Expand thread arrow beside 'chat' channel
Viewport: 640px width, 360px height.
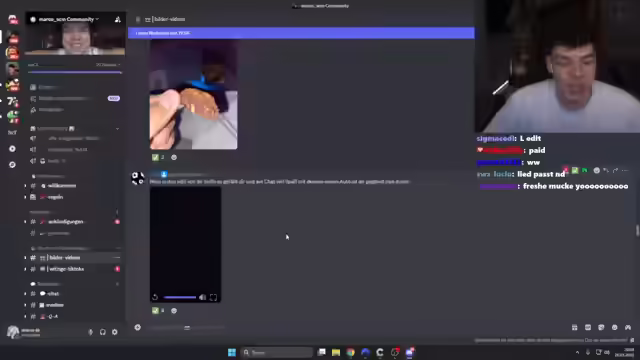pyautogui.click(x=25, y=293)
